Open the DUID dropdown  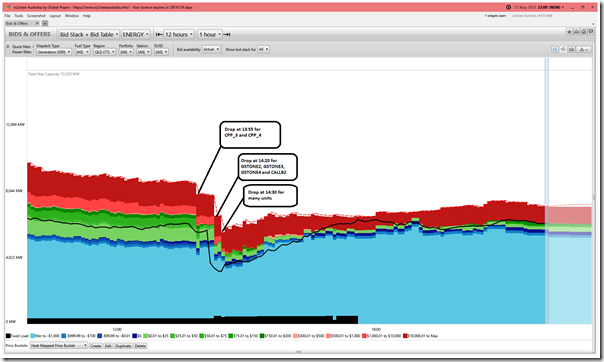(x=161, y=52)
